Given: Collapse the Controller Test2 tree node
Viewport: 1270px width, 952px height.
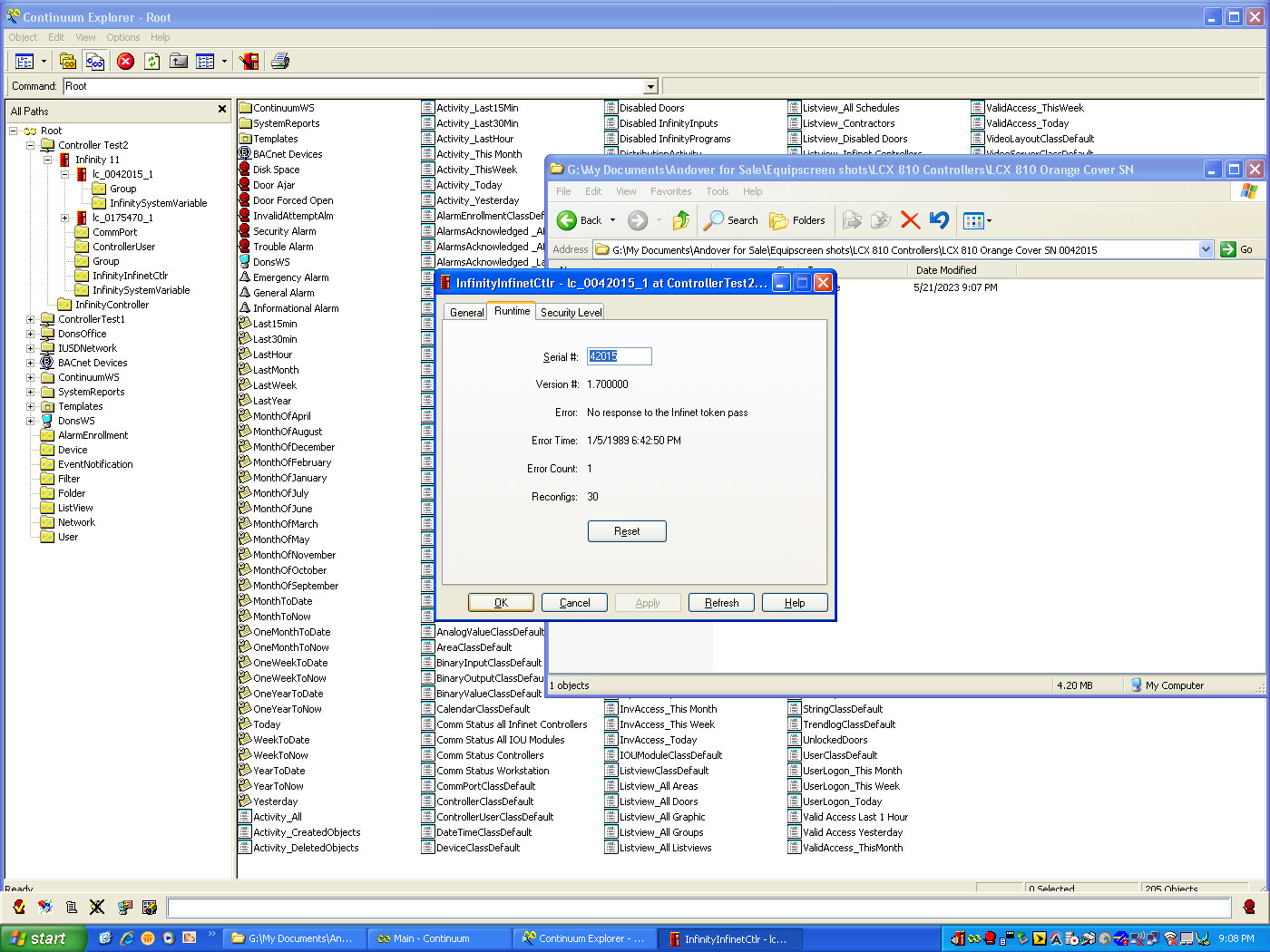Looking at the screenshot, I should [30, 145].
